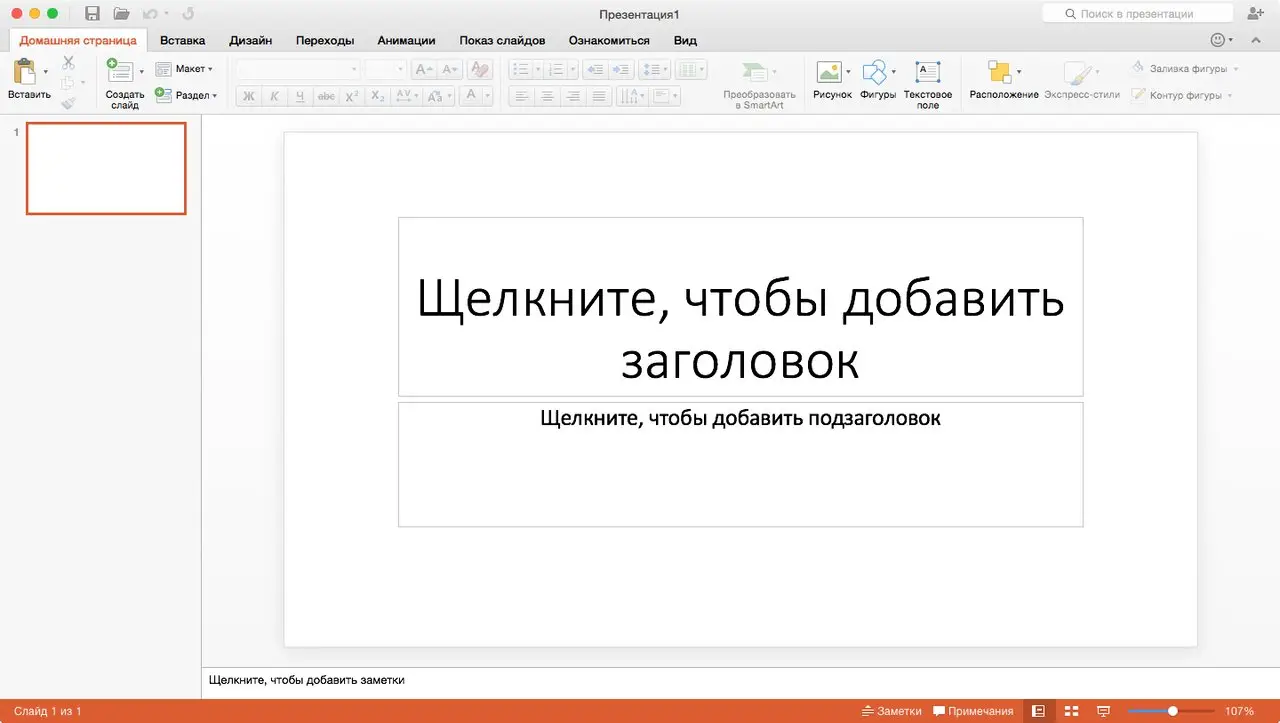Open the Вид tab

[x=685, y=41]
